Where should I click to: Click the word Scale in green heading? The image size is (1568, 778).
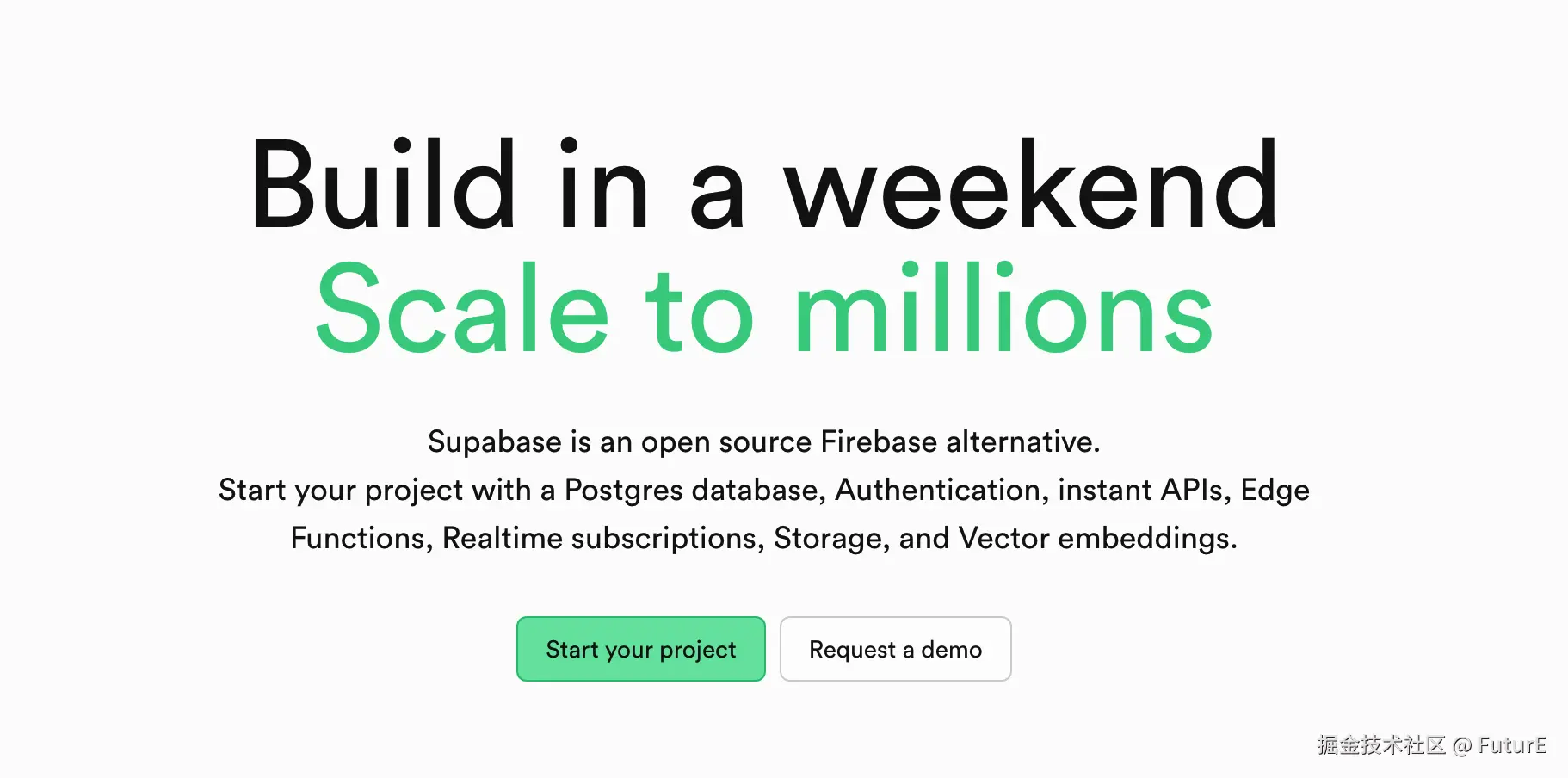point(463,308)
